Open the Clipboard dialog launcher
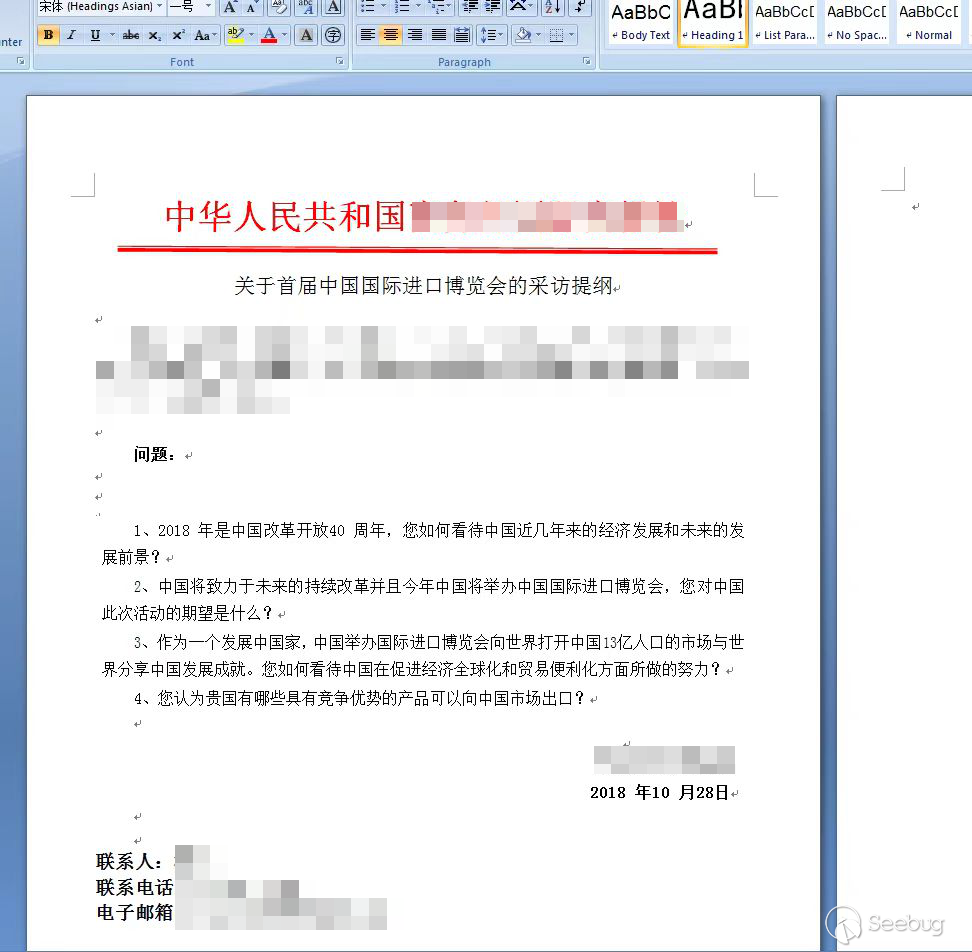 [21, 61]
